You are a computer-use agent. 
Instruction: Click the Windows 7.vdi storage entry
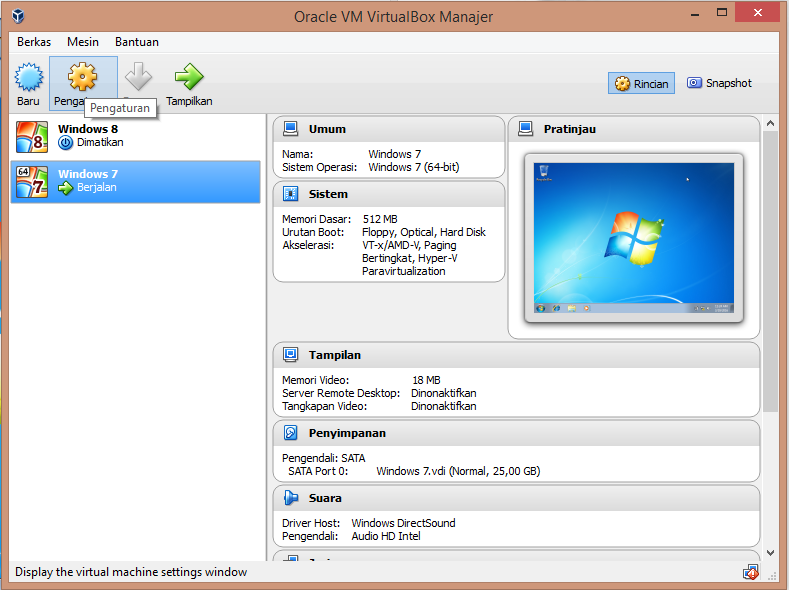coord(458,471)
